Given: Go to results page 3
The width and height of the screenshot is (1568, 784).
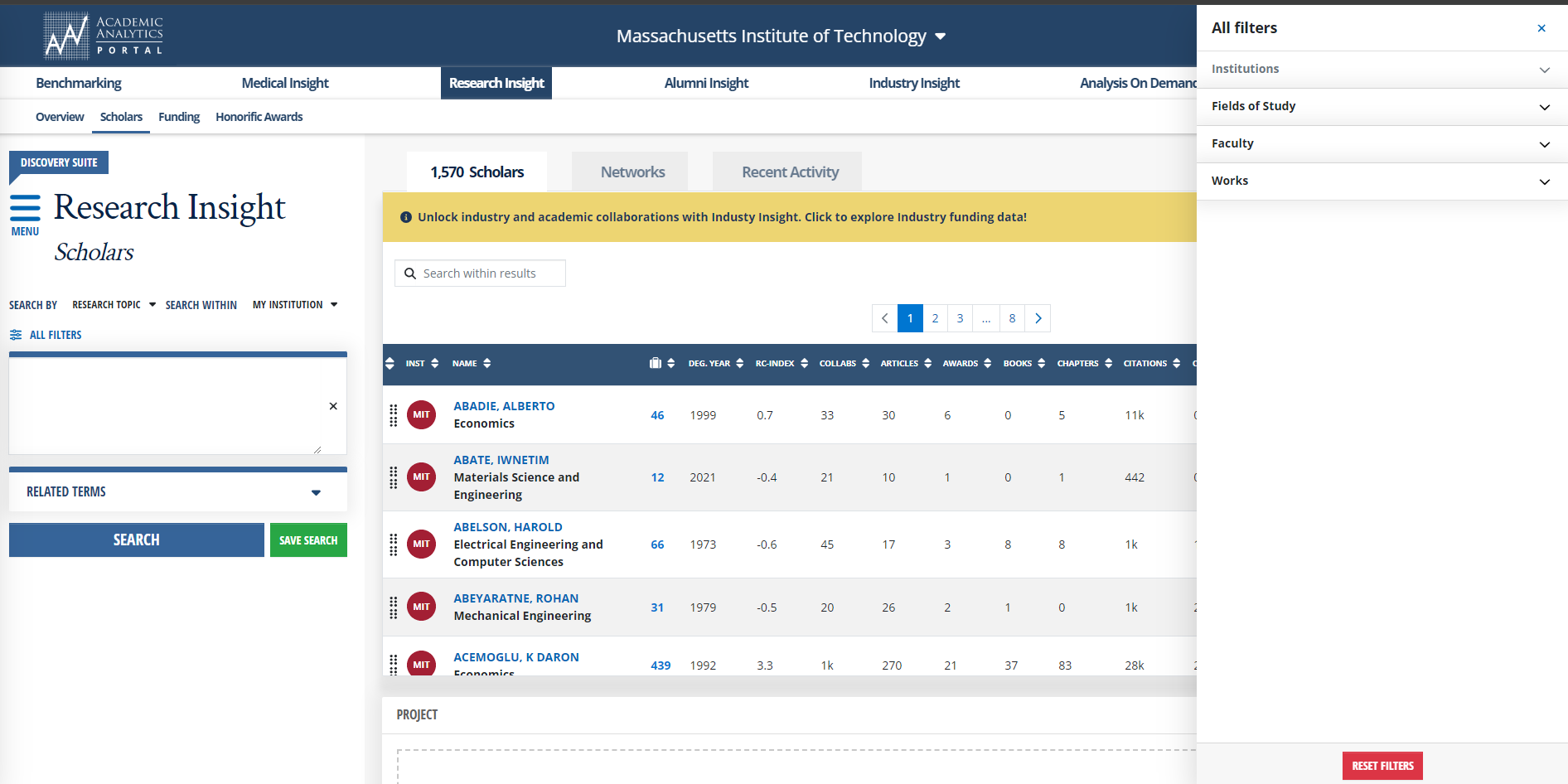Looking at the screenshot, I should (960, 318).
